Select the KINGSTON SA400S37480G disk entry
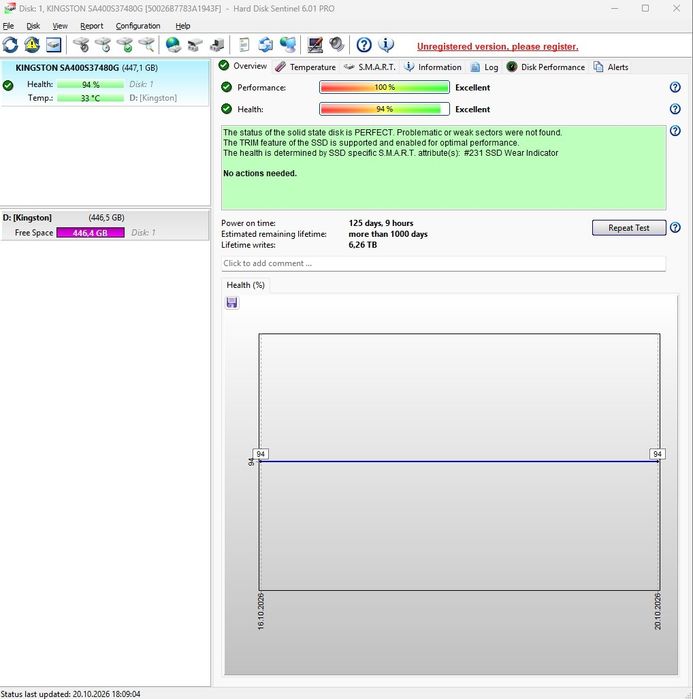The width and height of the screenshot is (693, 699). coord(105,83)
